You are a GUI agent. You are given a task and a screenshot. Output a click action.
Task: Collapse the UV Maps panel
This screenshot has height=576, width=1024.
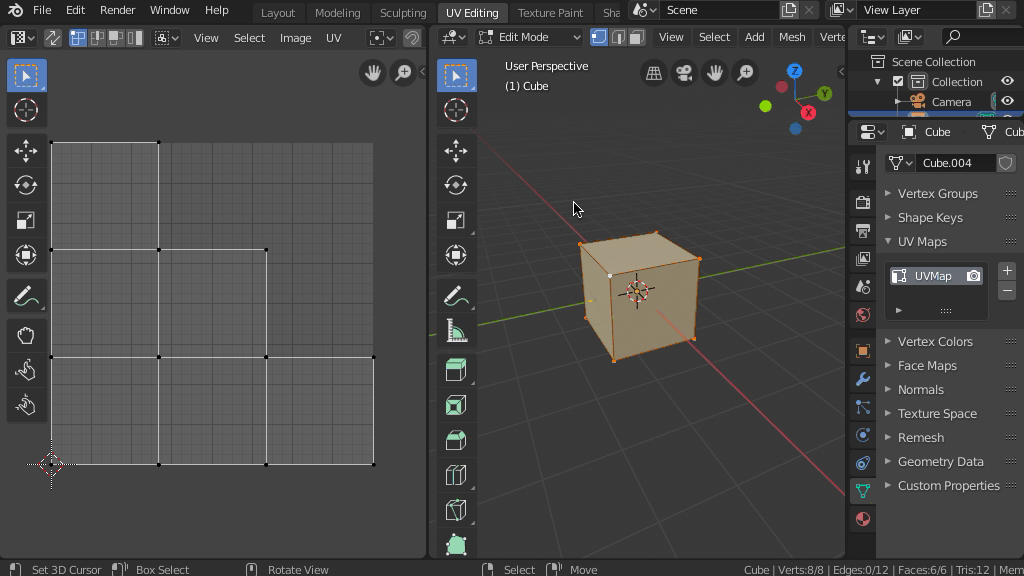point(921,241)
